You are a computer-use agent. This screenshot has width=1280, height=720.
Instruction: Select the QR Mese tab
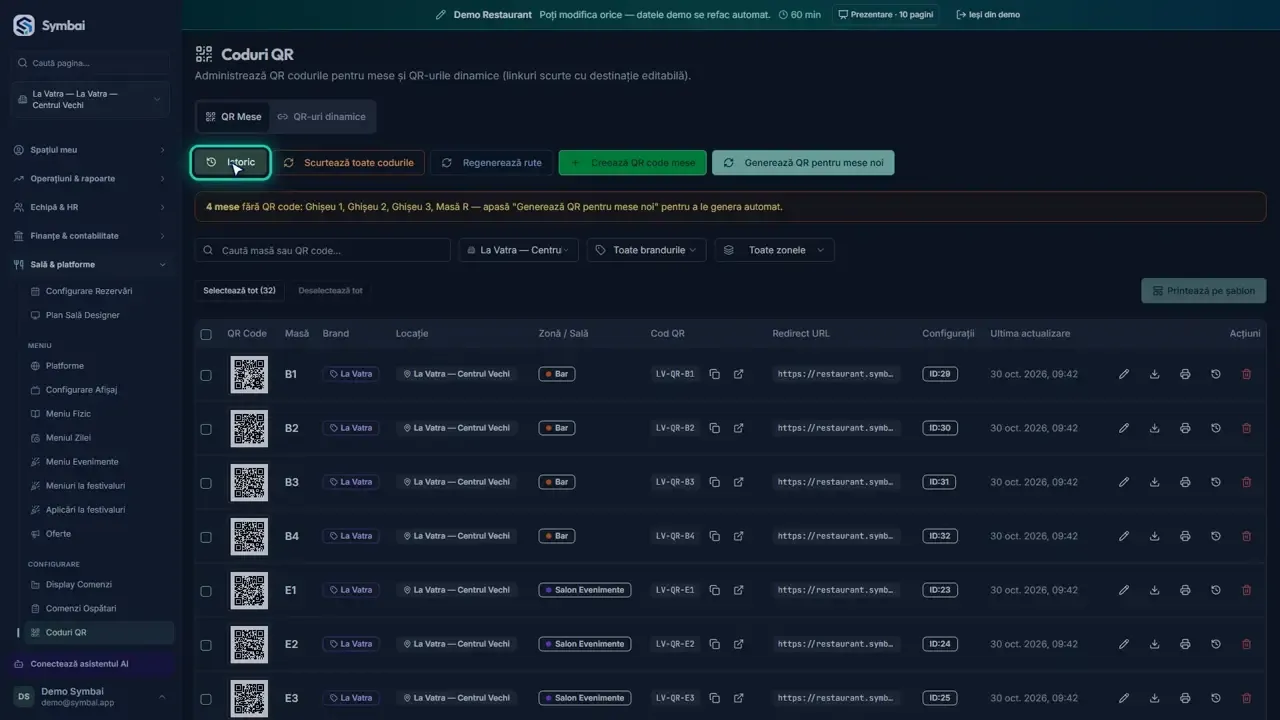point(233,117)
